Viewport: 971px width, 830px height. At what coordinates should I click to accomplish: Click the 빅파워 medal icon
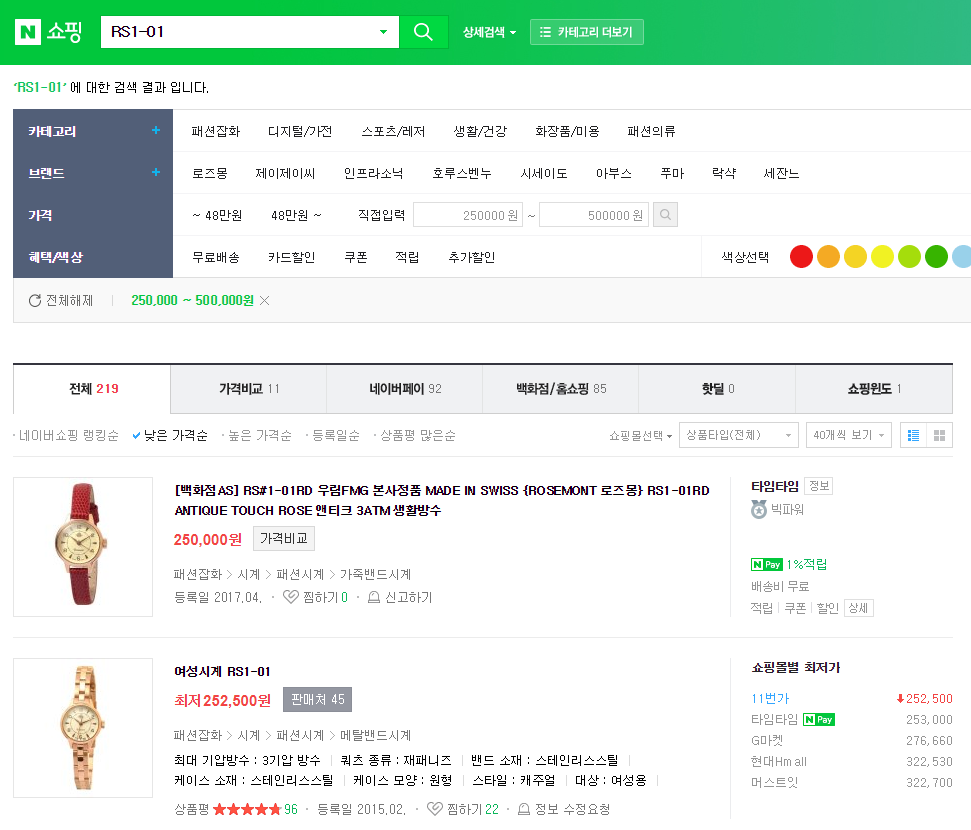click(759, 509)
